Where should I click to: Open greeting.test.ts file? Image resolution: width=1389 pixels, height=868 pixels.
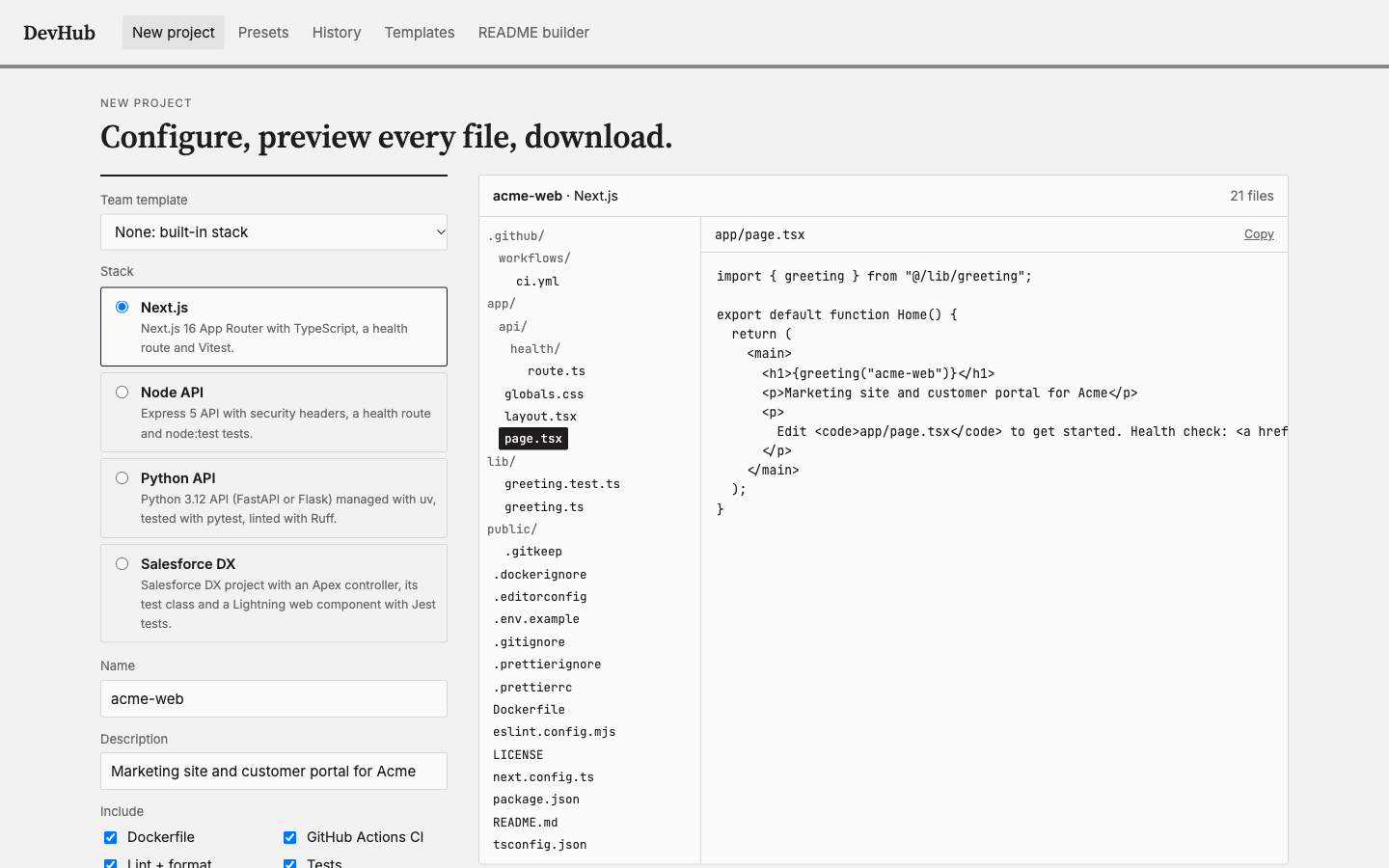pyautogui.click(x=562, y=484)
